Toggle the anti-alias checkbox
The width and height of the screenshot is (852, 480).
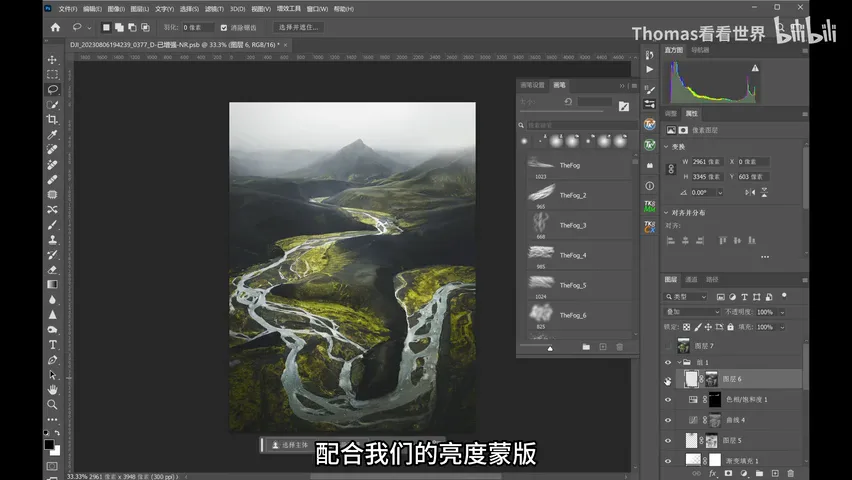[x=224, y=27]
